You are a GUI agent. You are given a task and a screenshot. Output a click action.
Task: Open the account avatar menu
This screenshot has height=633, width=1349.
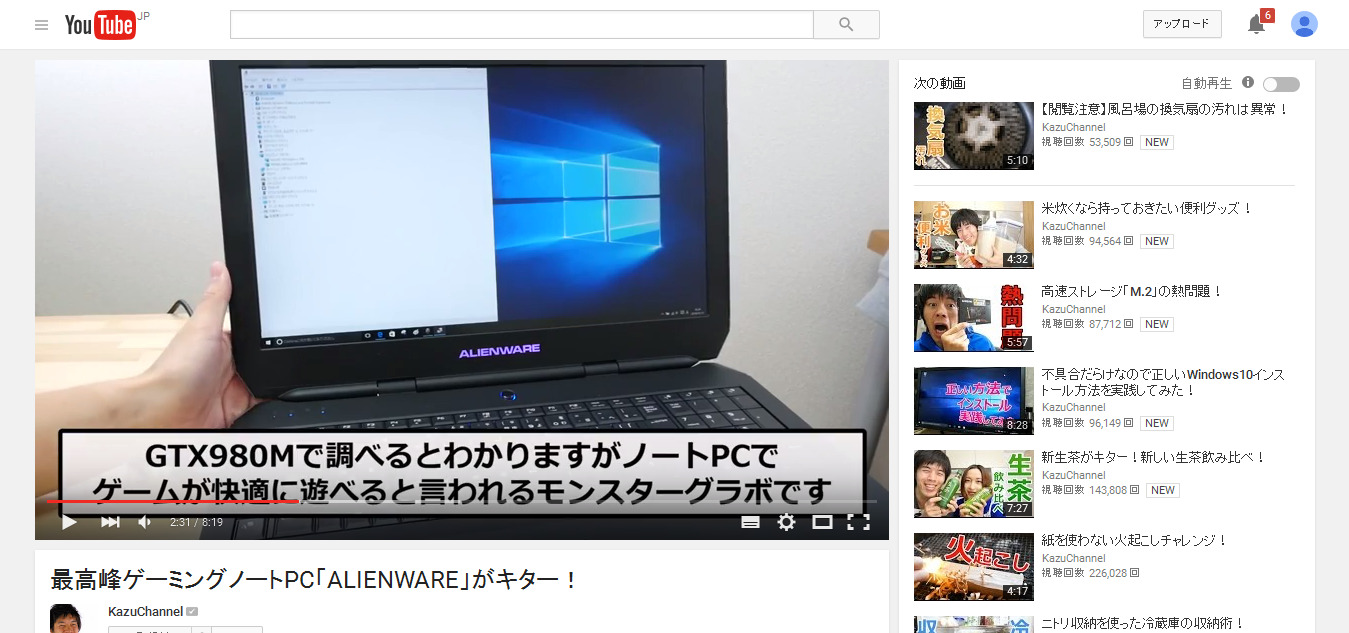pyautogui.click(x=1304, y=25)
